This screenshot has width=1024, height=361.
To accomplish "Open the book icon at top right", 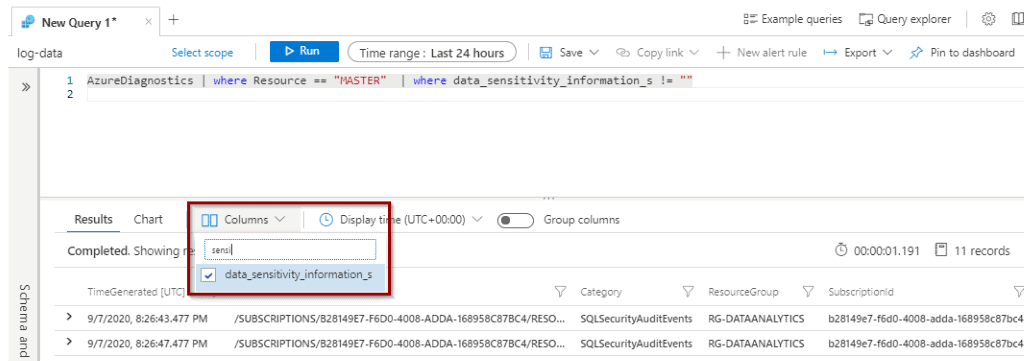I will pyautogui.click(x=1018, y=20).
